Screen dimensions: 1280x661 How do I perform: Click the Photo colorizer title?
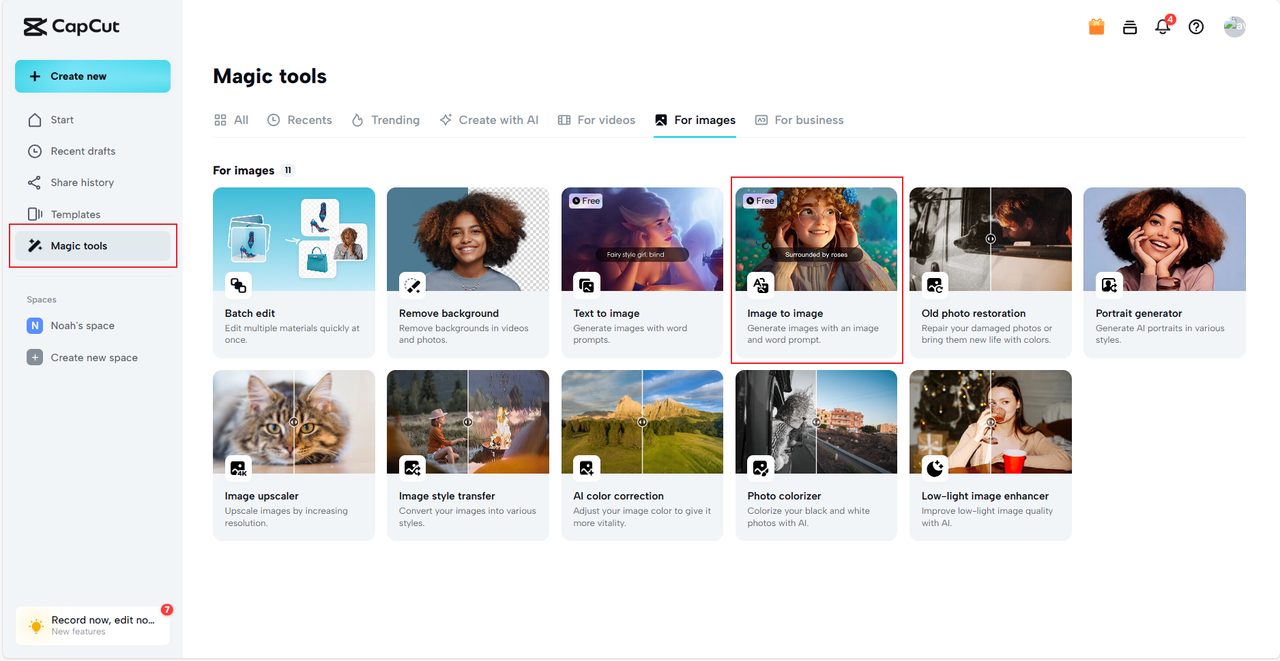(784, 496)
